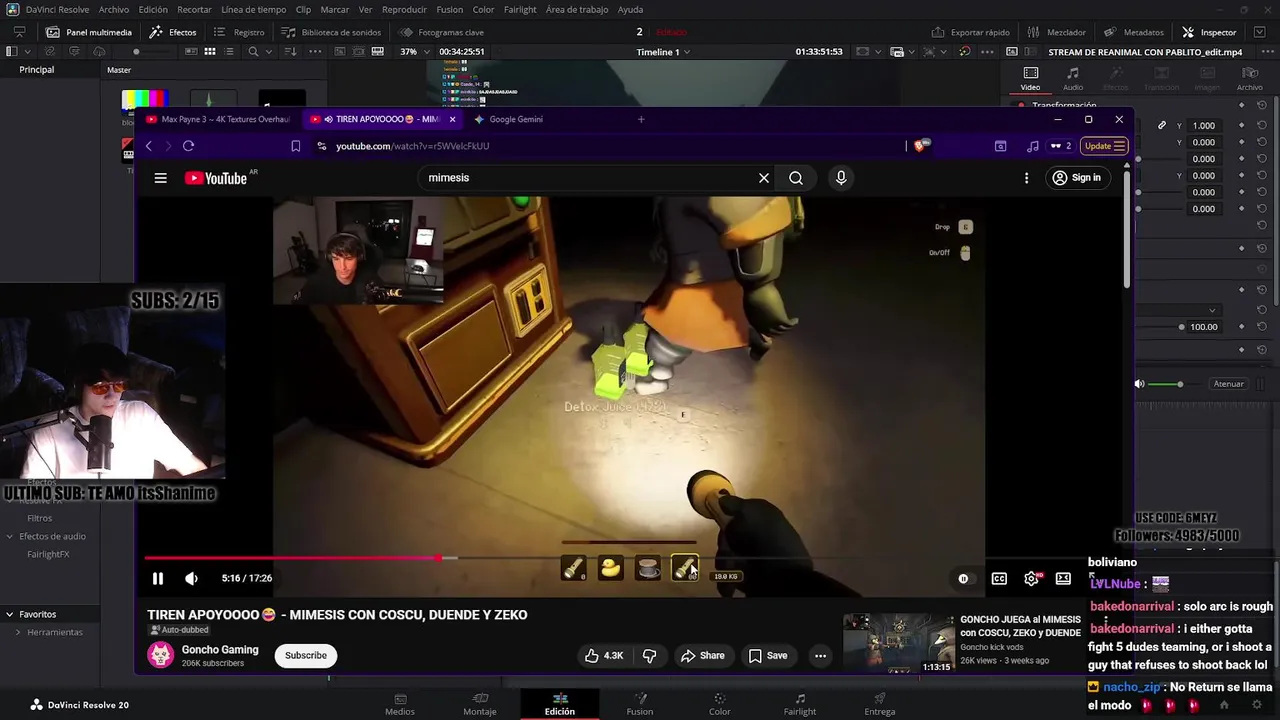Screen dimensions: 1280x720
Task: Click the Subscribe button for Goncho Gaming
Action: pyautogui.click(x=306, y=655)
